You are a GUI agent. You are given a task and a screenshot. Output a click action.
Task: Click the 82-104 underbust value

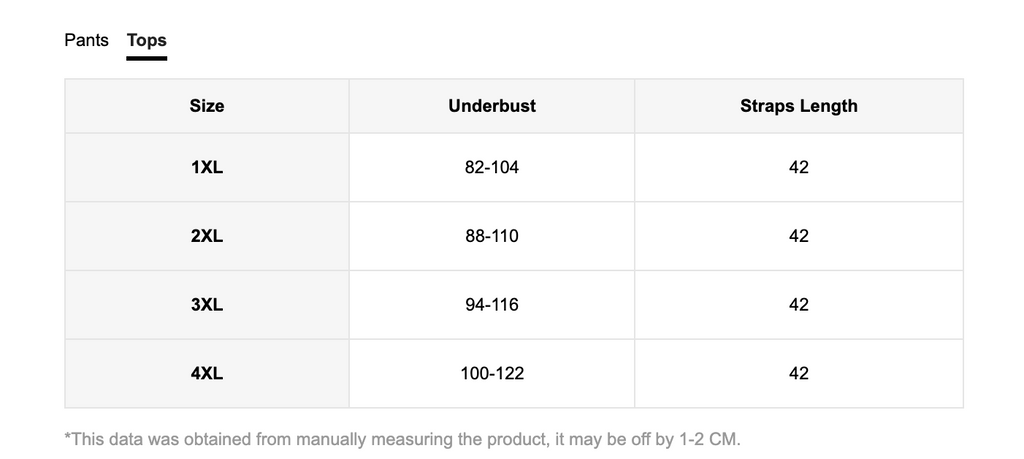click(x=492, y=168)
